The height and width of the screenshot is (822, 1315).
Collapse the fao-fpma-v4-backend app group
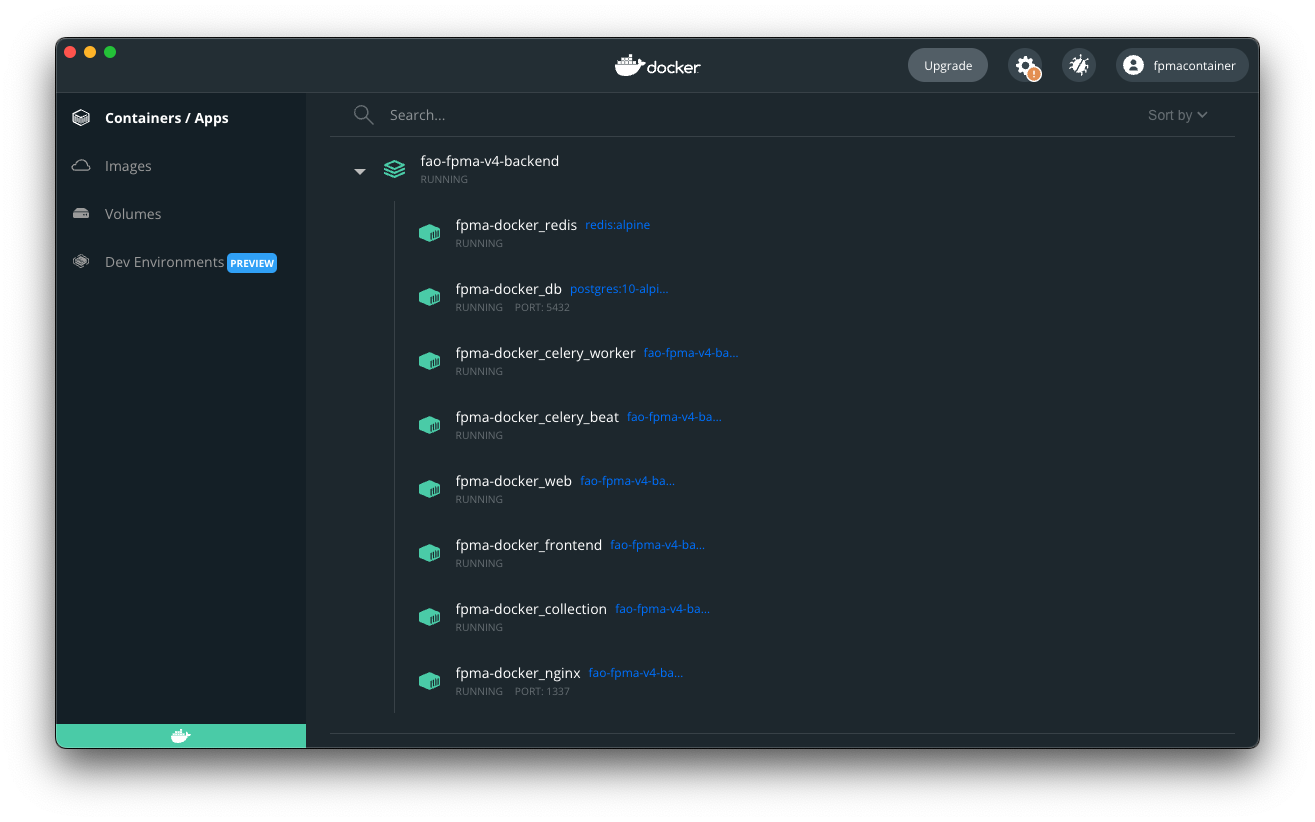[x=360, y=171]
